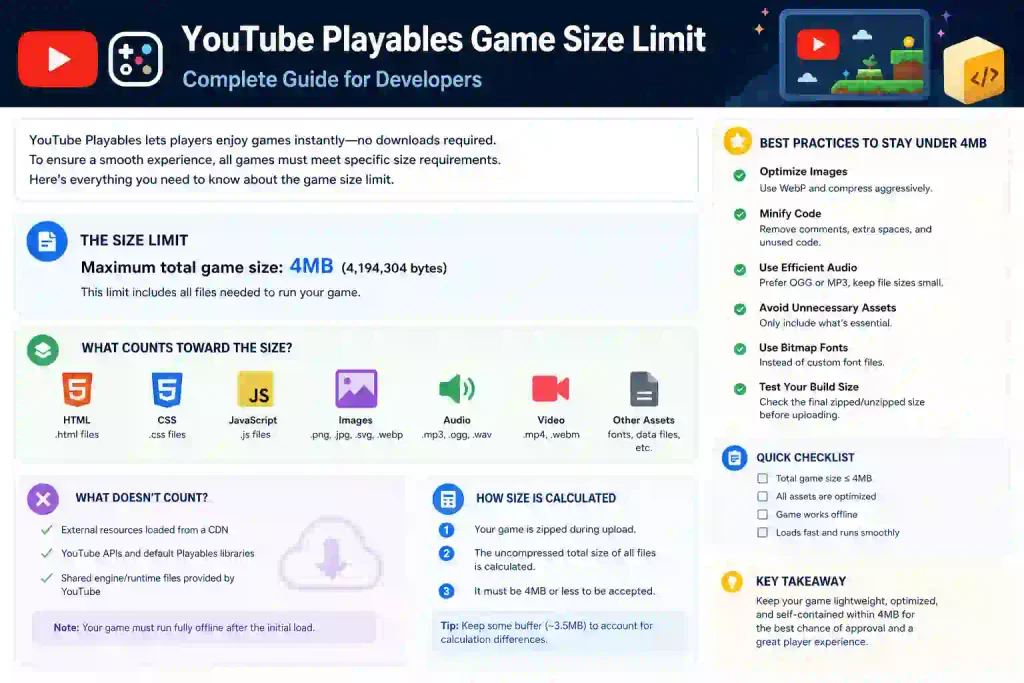
Task: Click 'It must be 4MB or less' text
Action: click(564, 591)
